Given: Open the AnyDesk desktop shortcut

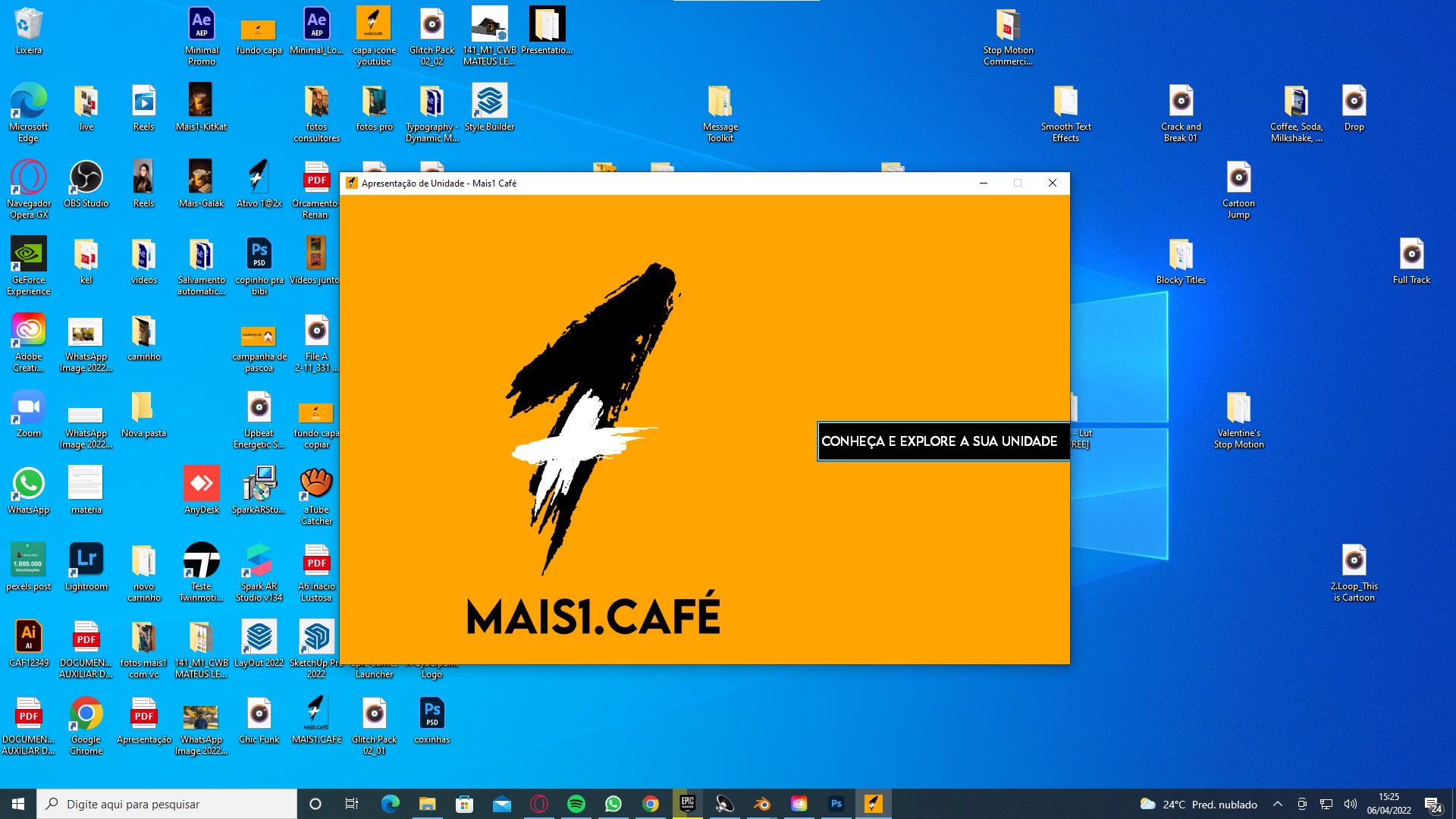Looking at the screenshot, I should [x=202, y=491].
